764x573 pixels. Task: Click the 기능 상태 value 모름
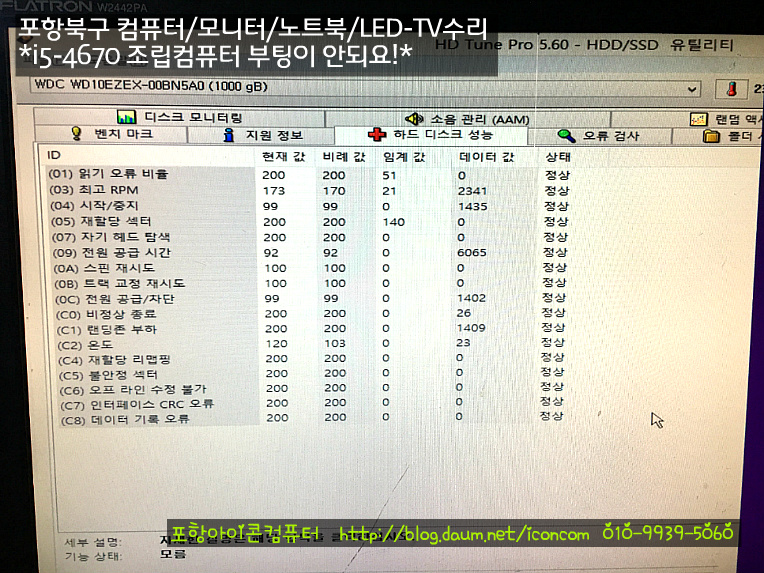[x=173, y=554]
